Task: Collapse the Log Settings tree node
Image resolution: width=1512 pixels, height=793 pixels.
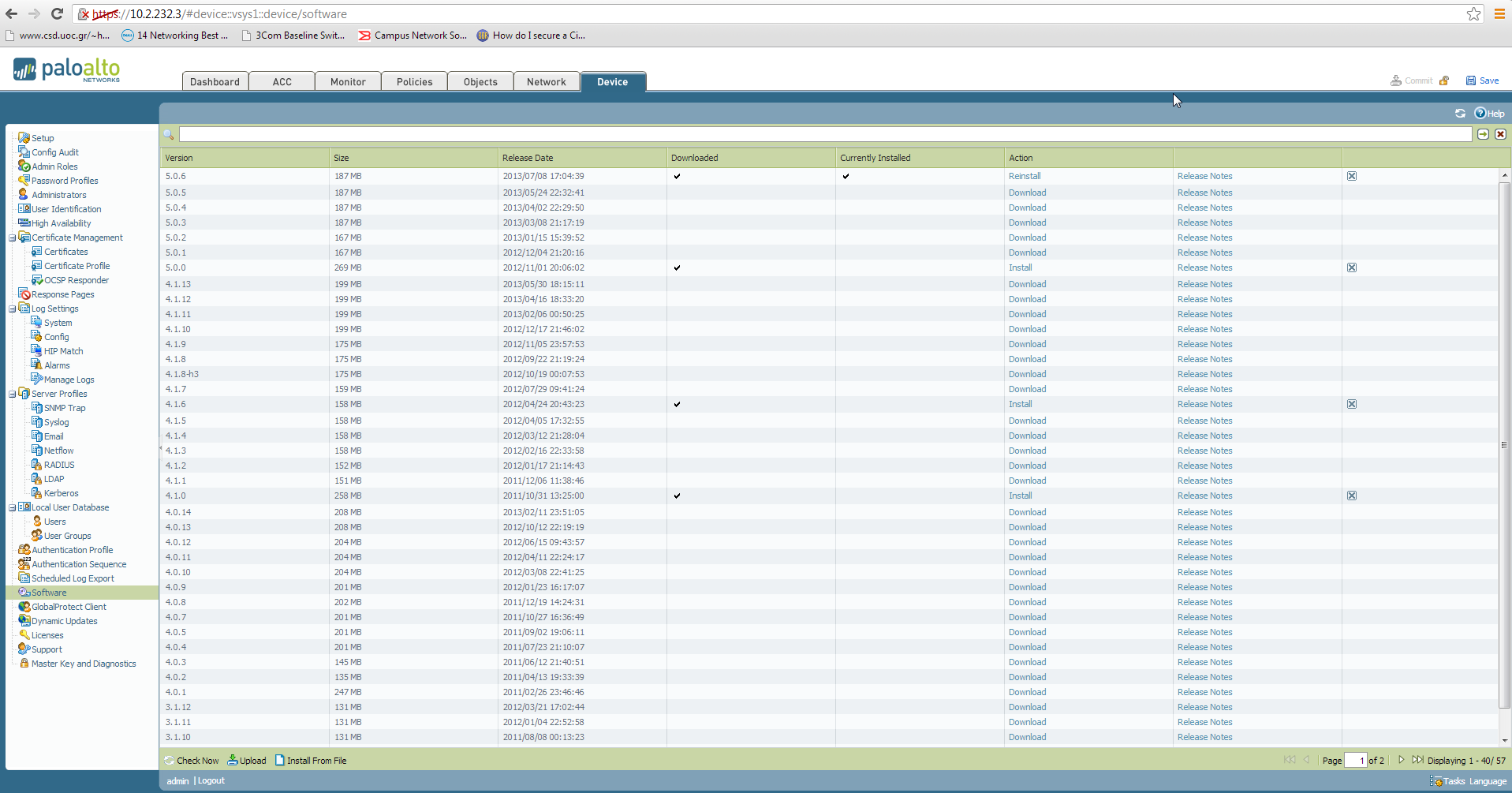Action: click(12, 309)
